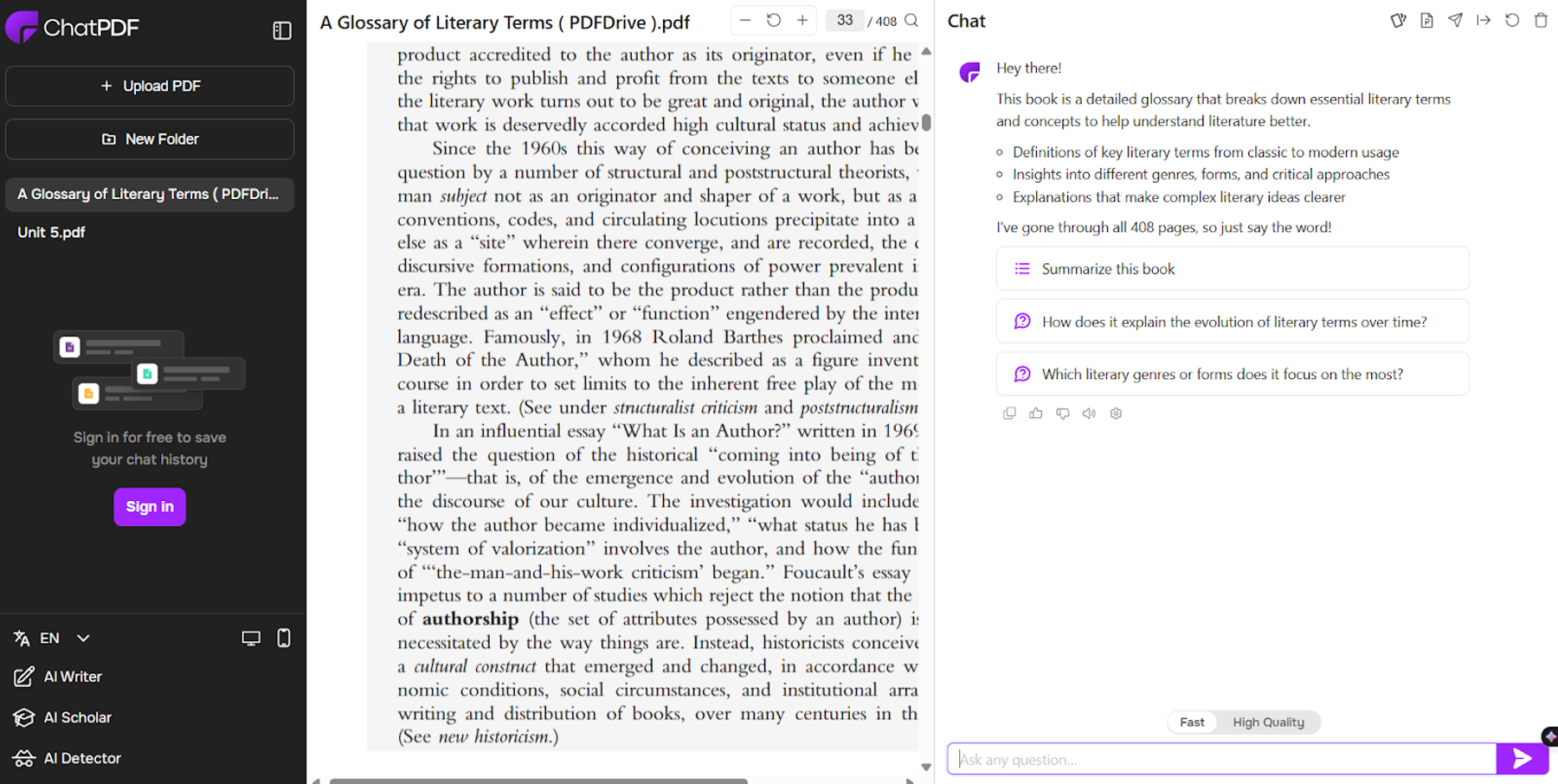This screenshot has width=1558, height=784.
Task: Click the '/ 408' total pages label
Action: click(882, 21)
